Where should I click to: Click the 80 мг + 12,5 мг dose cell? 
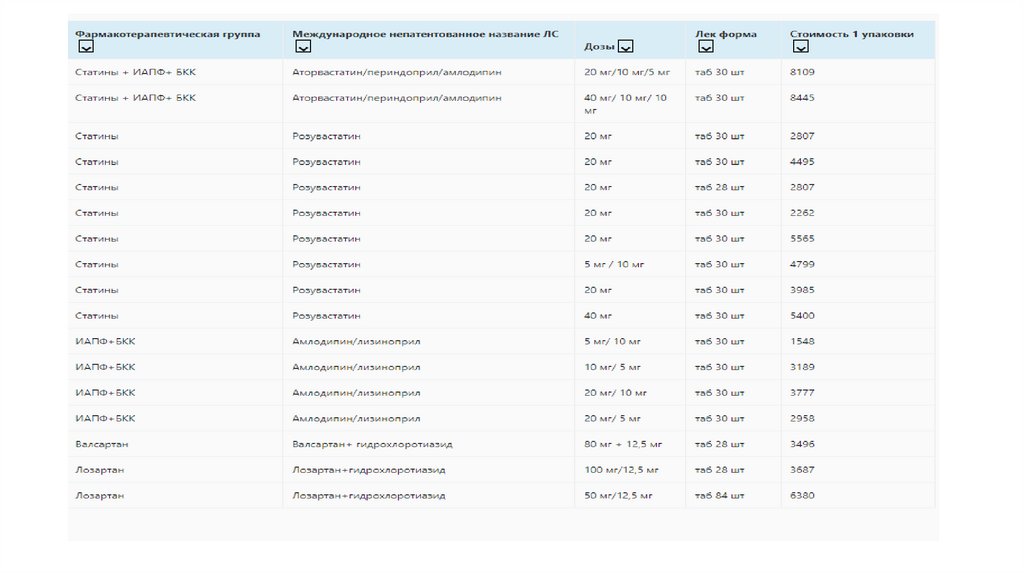click(x=623, y=443)
